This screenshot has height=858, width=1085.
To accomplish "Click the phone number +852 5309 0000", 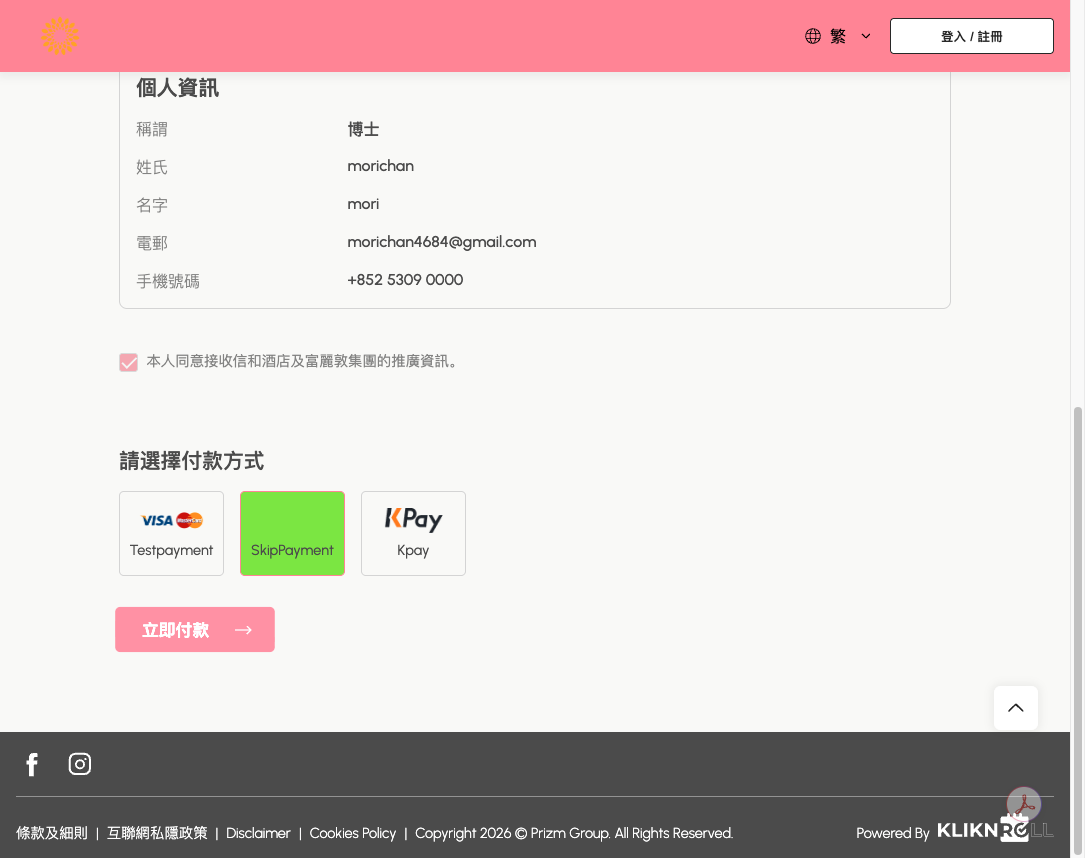I will (x=405, y=280).
